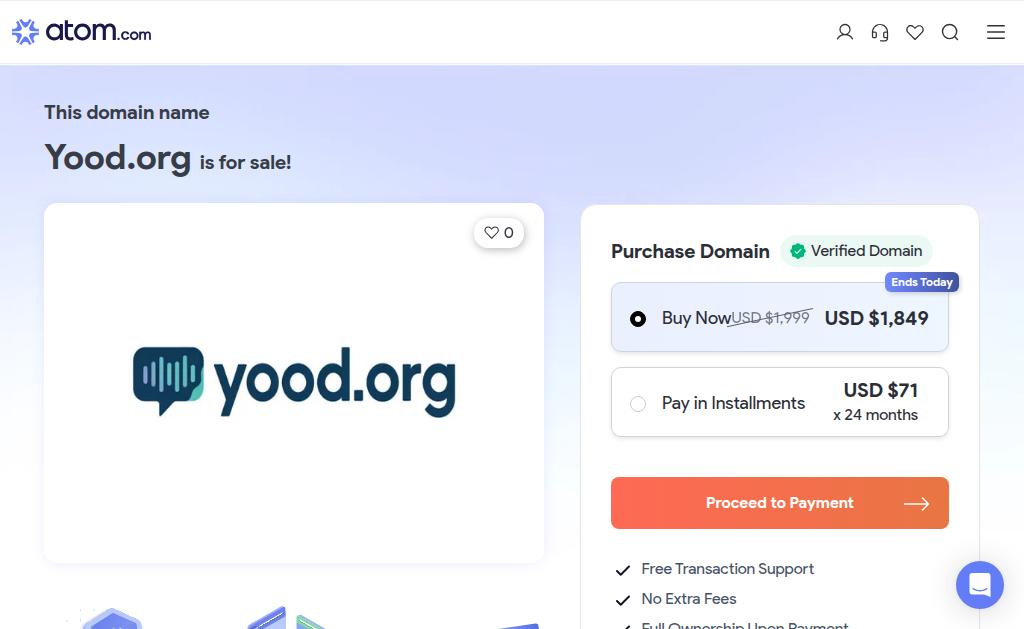Click the USD $71 x 24 months price
The height and width of the screenshot is (629, 1024).
pyautogui.click(x=876, y=402)
